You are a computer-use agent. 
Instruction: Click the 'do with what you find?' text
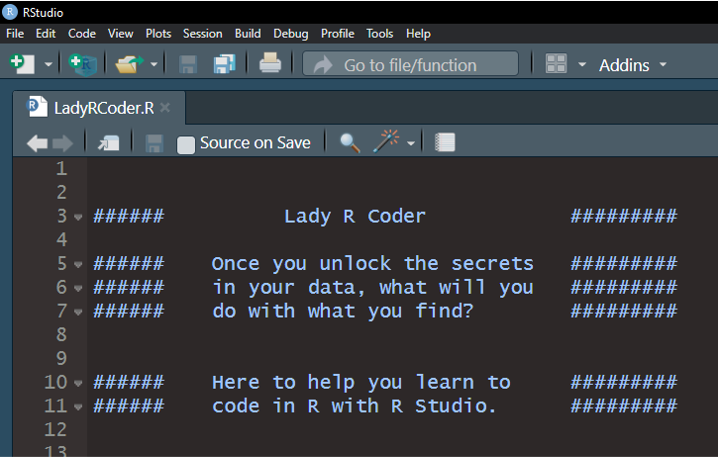(x=343, y=311)
